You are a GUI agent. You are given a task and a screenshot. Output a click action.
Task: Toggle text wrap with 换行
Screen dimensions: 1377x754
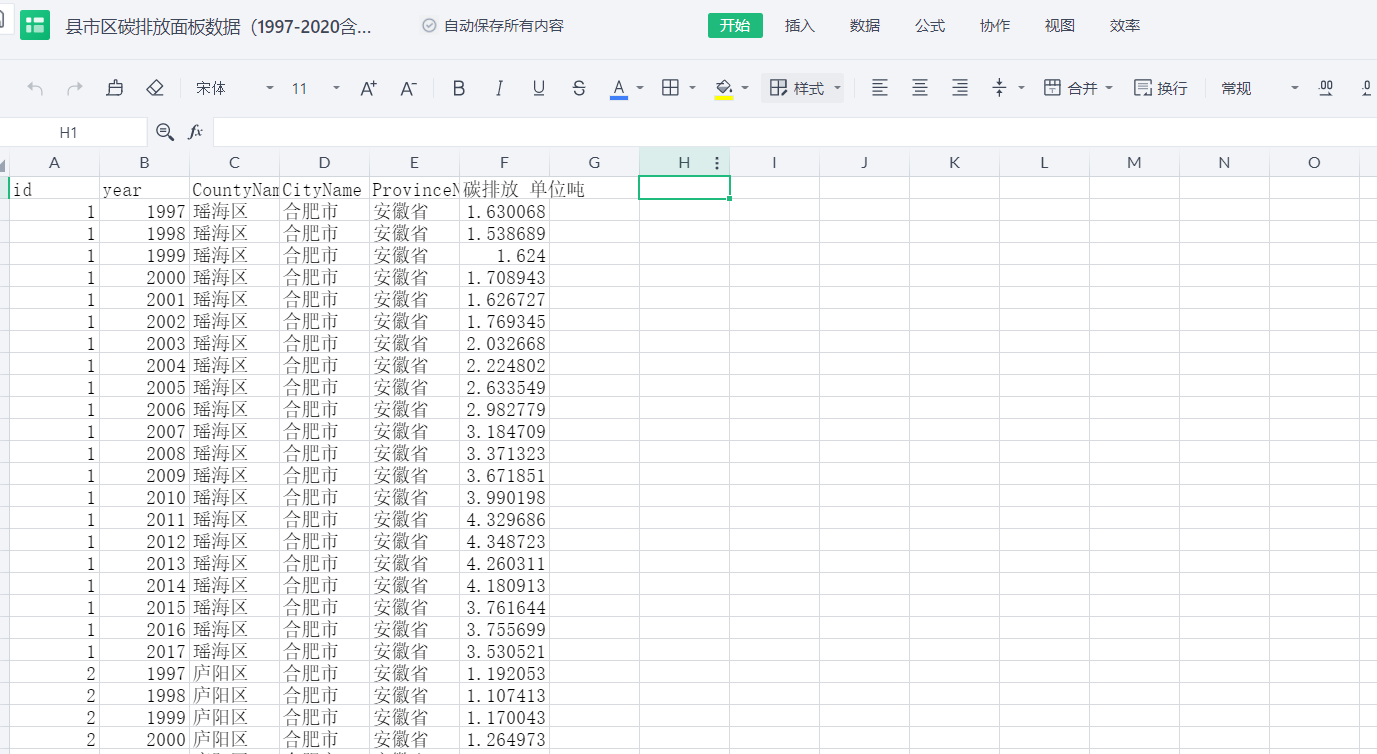(1161, 88)
